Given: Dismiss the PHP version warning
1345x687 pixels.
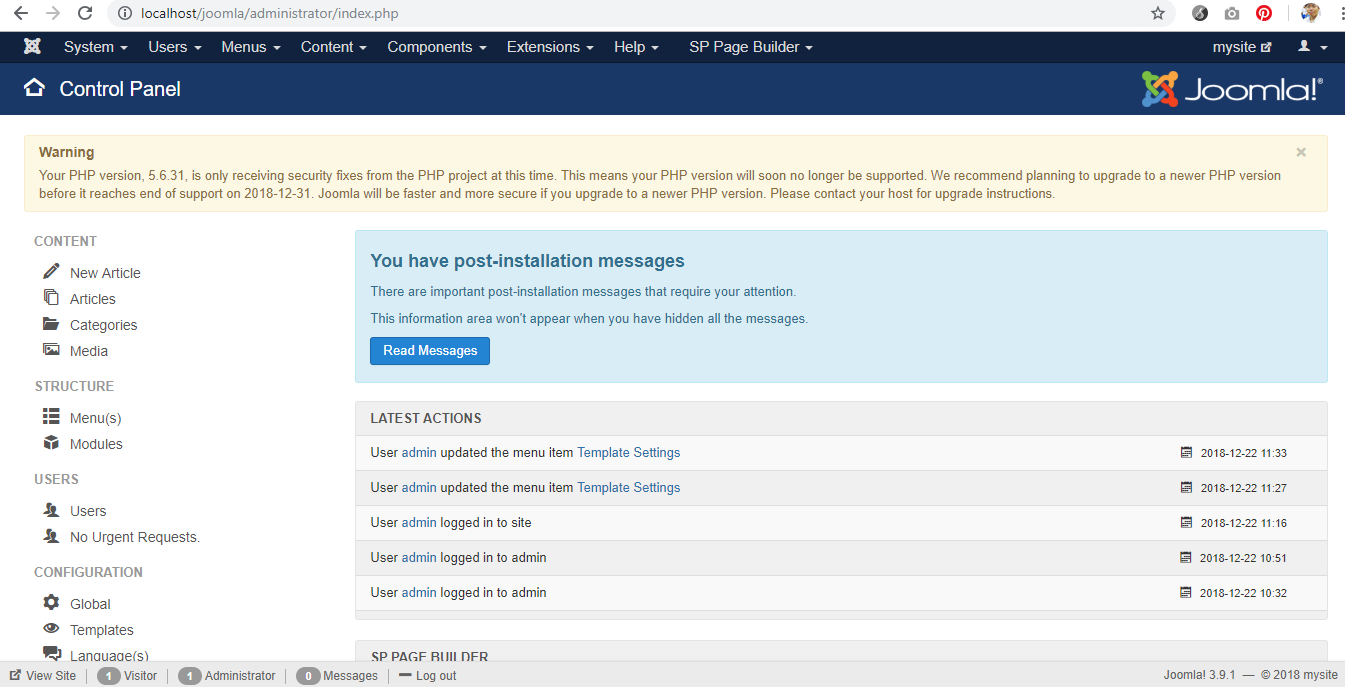Looking at the screenshot, I should 1301,153.
